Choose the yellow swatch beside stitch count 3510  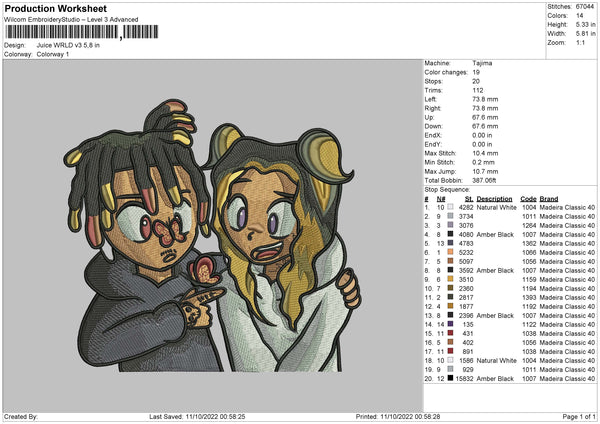pyautogui.click(x=450, y=279)
